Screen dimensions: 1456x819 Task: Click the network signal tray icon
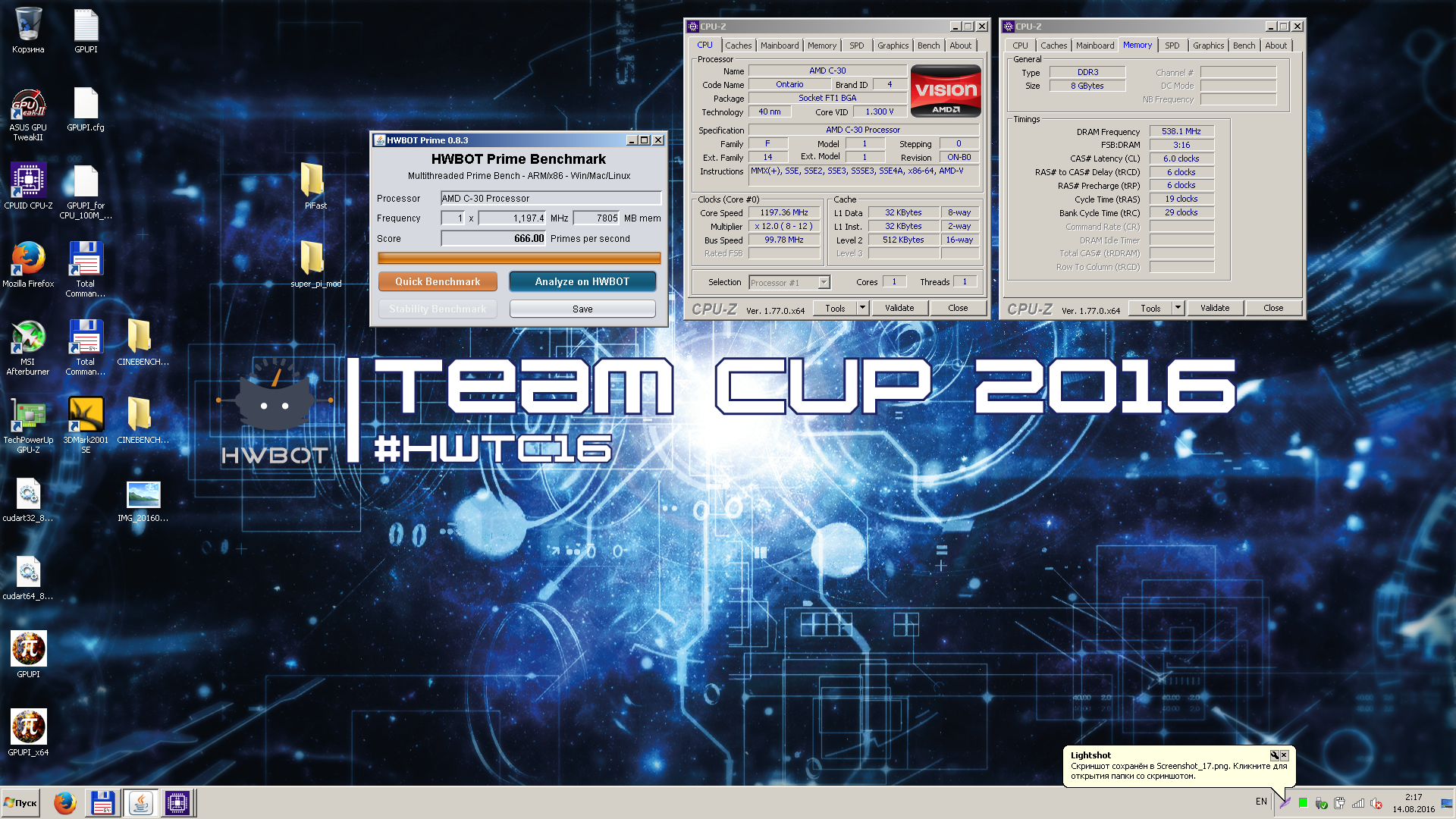(x=1358, y=803)
